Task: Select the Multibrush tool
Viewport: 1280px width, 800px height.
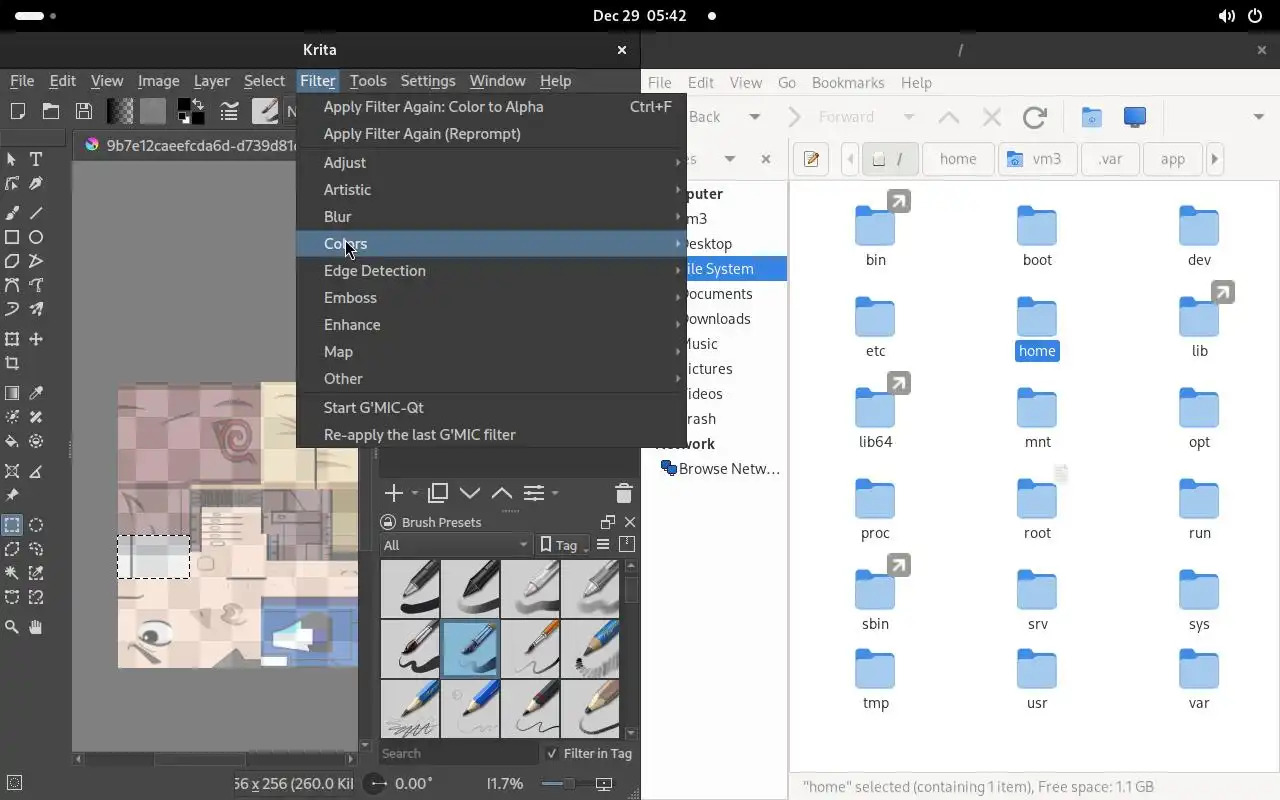Action: click(36, 309)
